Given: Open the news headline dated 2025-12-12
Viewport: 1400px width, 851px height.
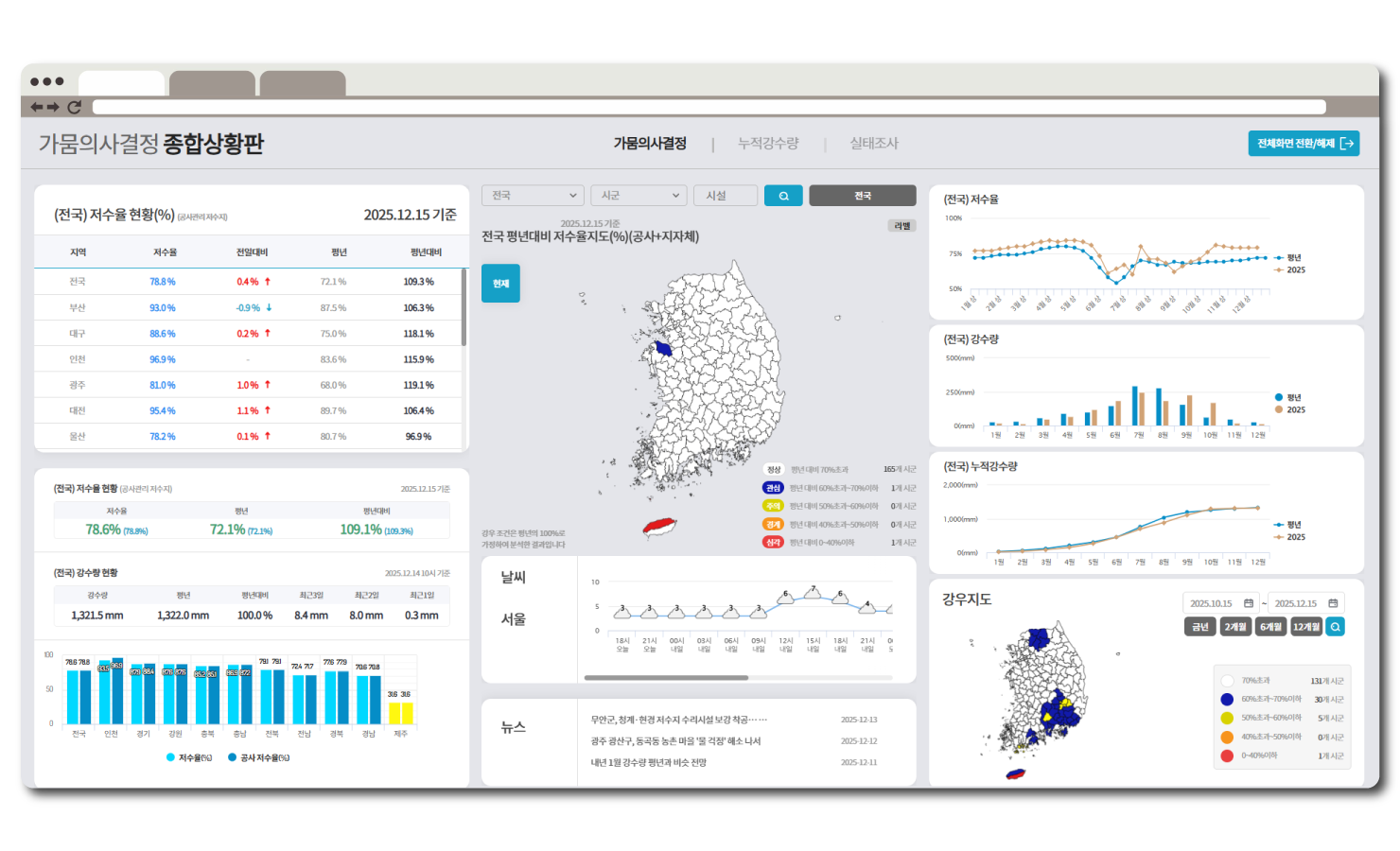Looking at the screenshot, I should click(675, 741).
